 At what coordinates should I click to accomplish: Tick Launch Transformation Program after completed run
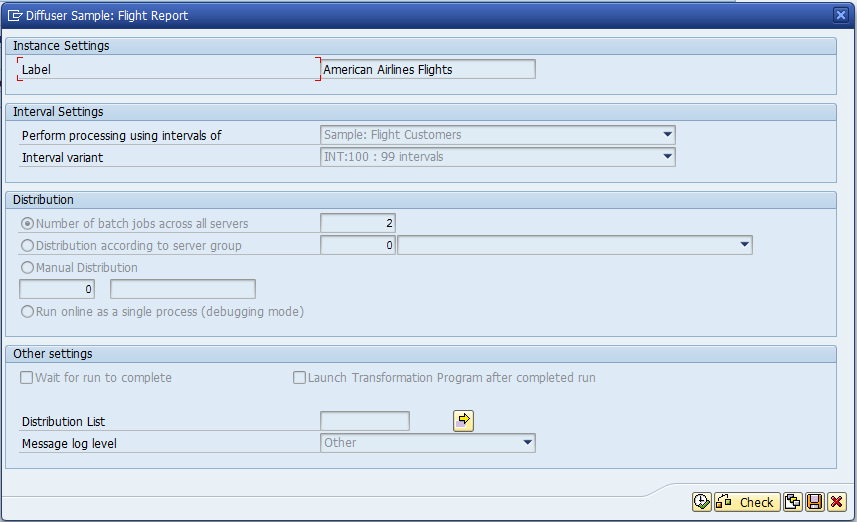click(x=299, y=378)
